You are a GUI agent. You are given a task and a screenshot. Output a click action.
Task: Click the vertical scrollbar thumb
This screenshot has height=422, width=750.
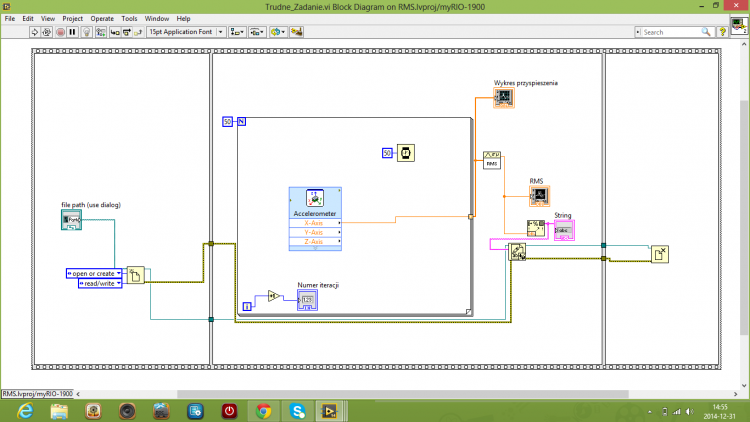click(x=744, y=218)
